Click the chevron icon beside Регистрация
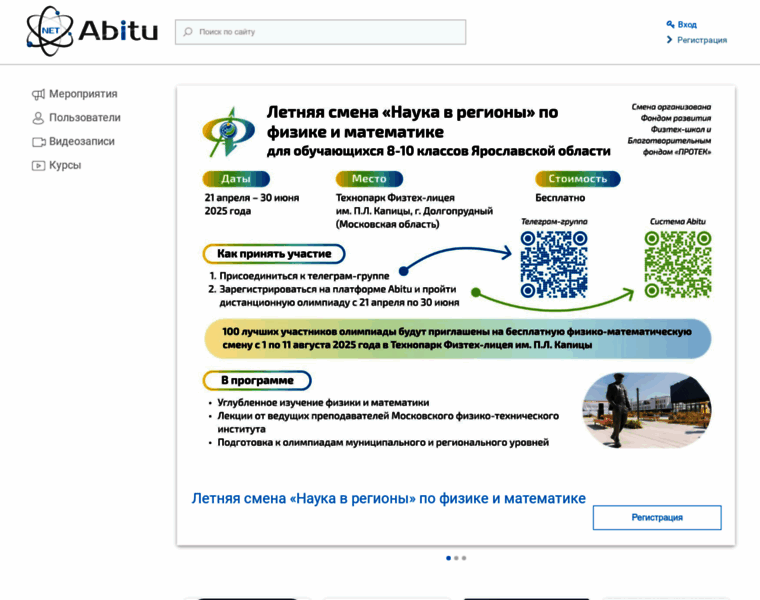This screenshot has height=600, width=760. pos(669,40)
